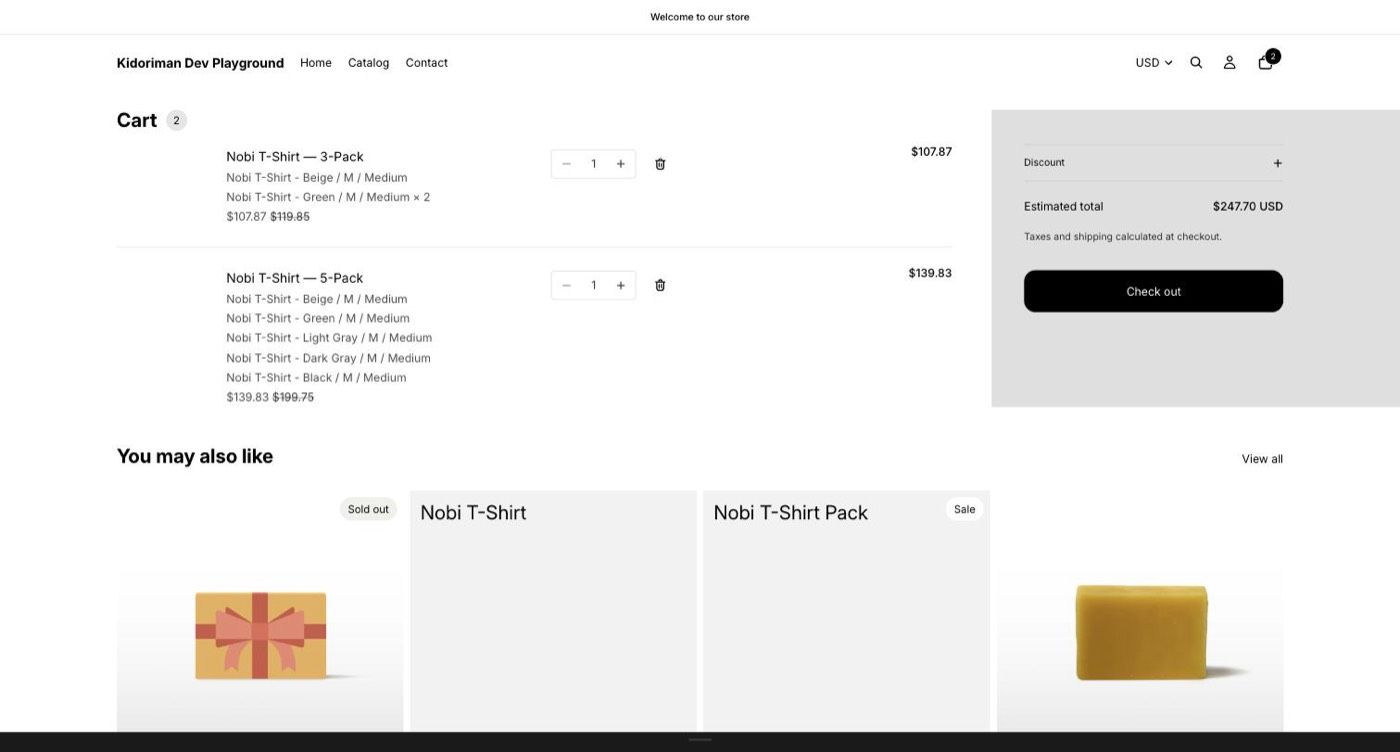Click the View all link

[x=1262, y=459]
